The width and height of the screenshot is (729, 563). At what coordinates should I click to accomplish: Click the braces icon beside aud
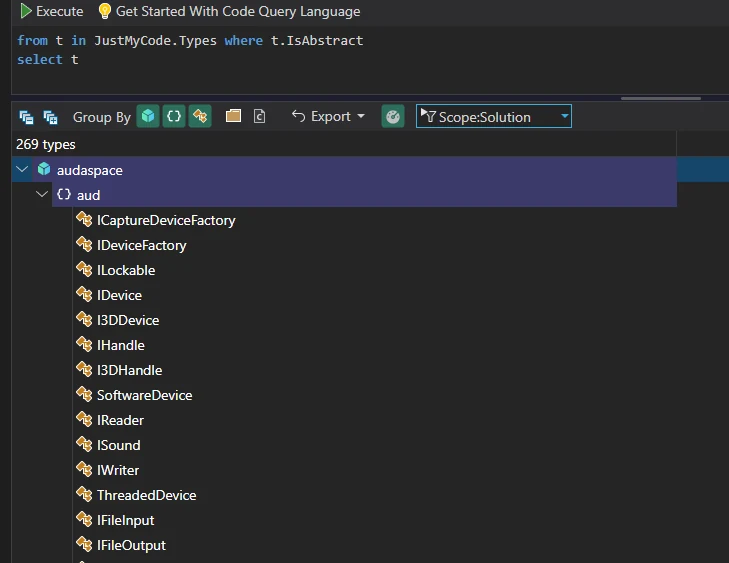click(64, 194)
